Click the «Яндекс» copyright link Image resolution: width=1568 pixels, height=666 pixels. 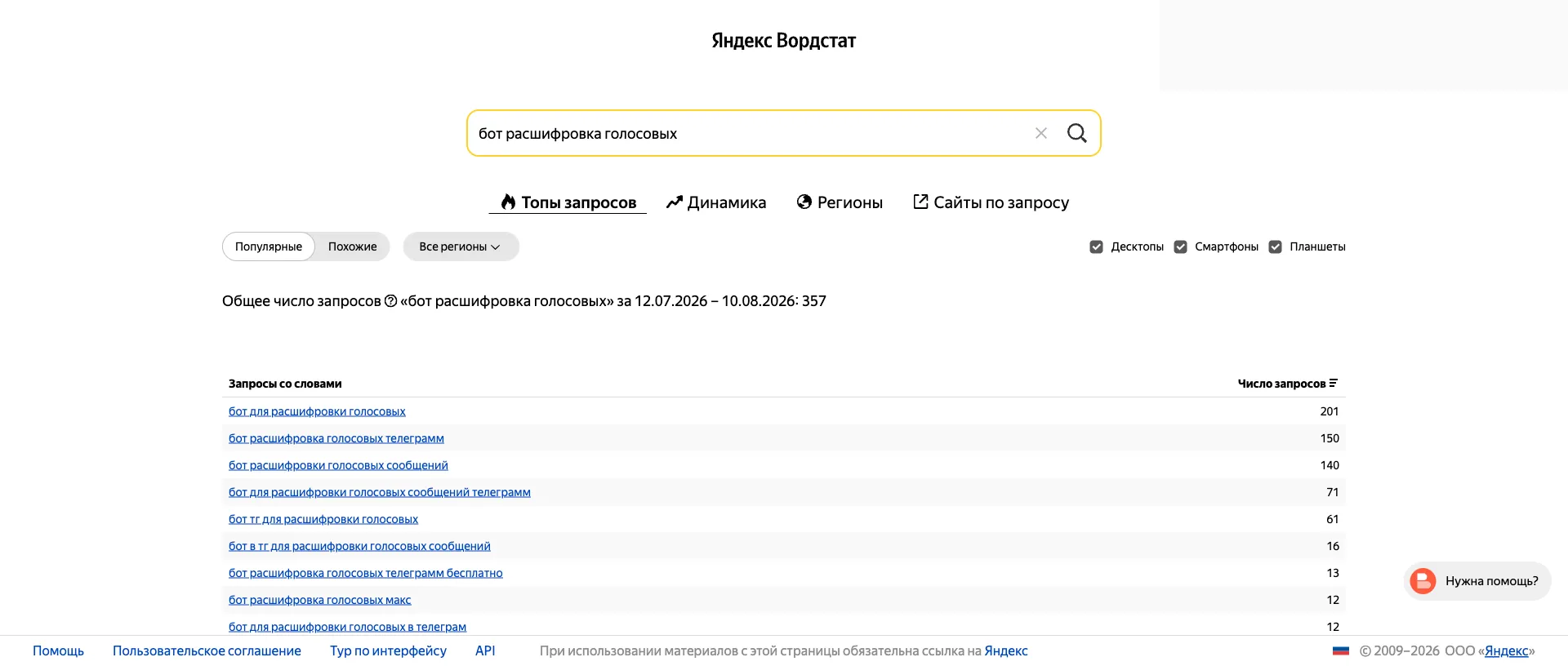pos(1507,650)
